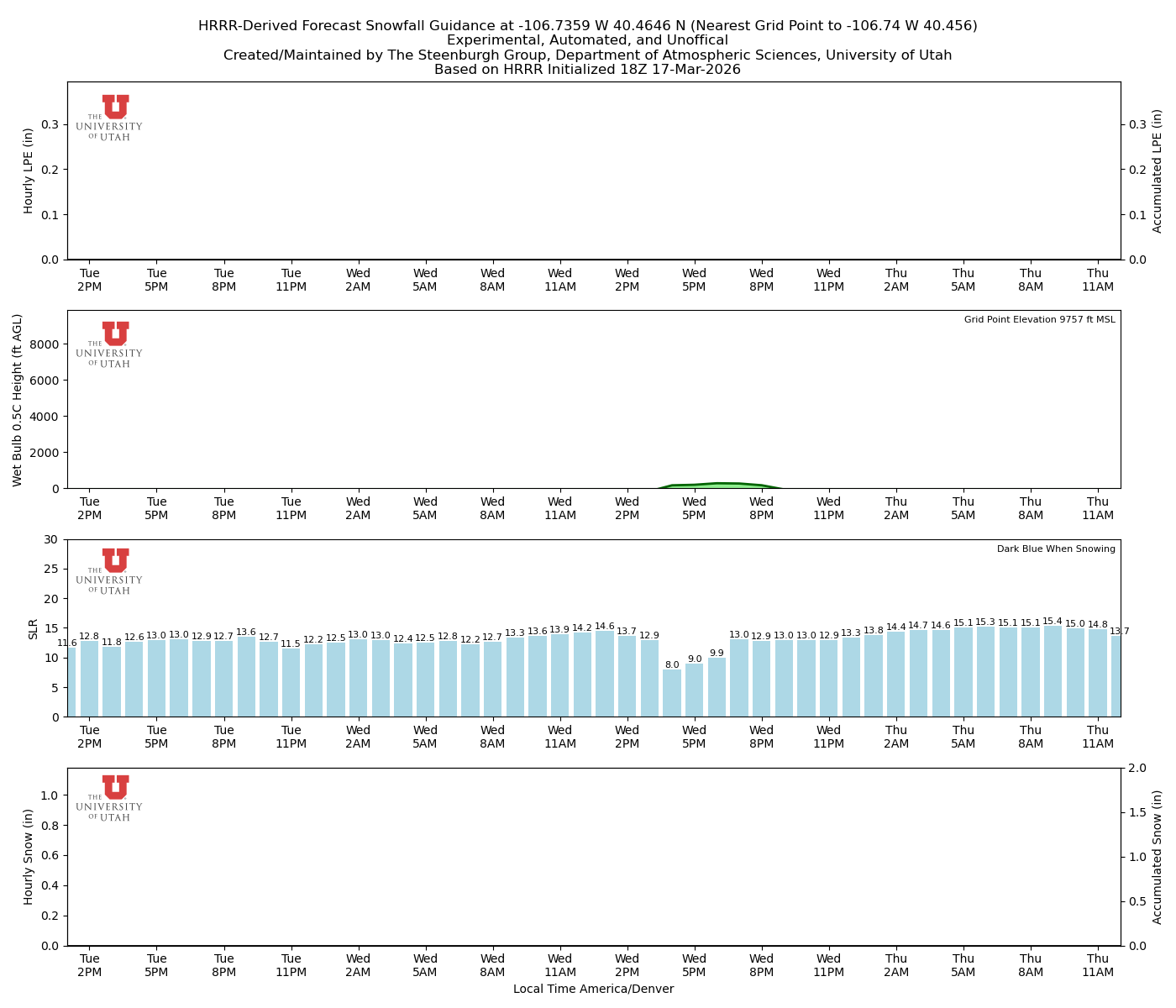Pick the SLR bar labeled 9.9
This screenshot has height=1008, width=1176.
717,687
